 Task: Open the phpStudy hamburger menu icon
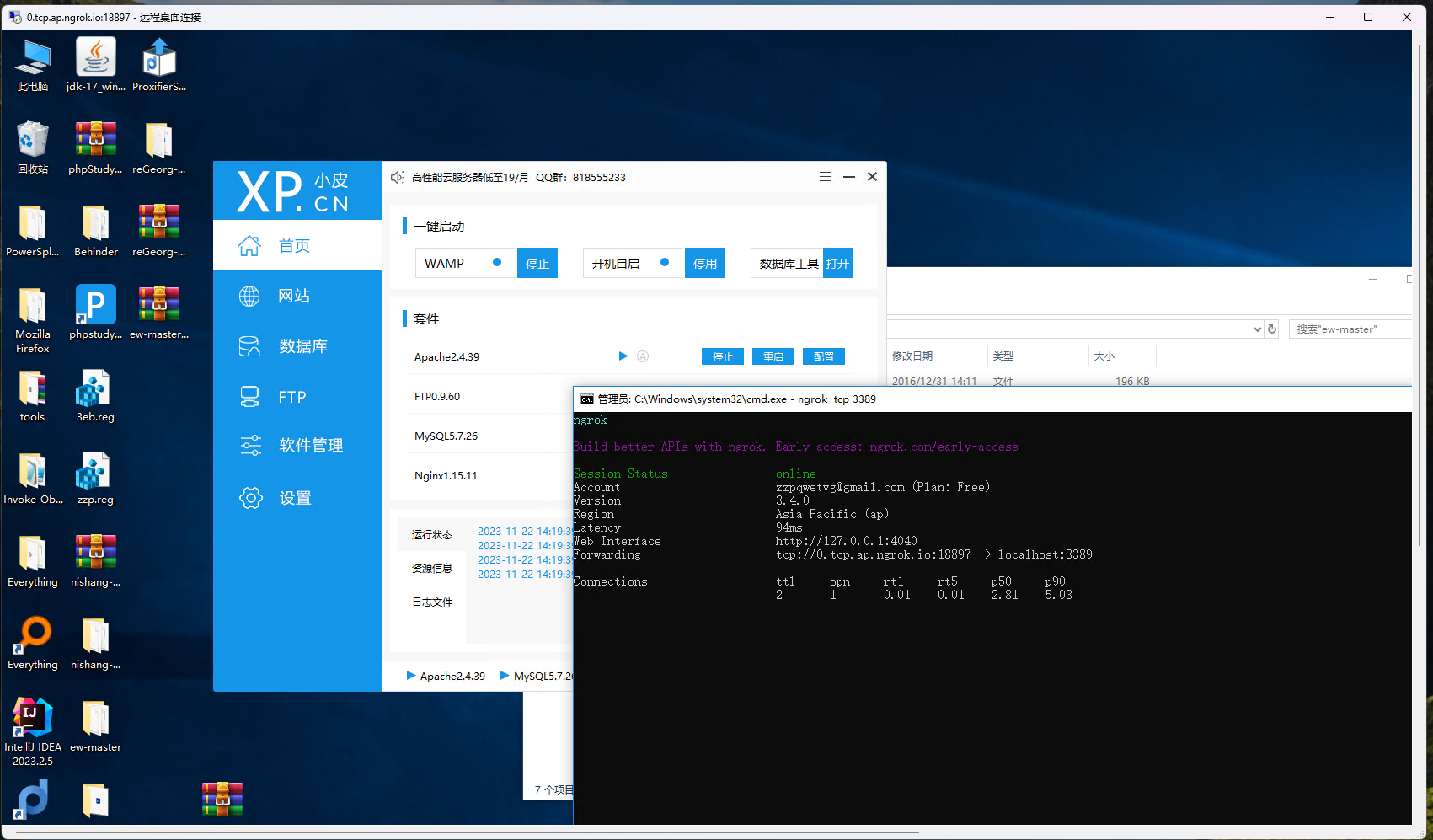pos(826,177)
